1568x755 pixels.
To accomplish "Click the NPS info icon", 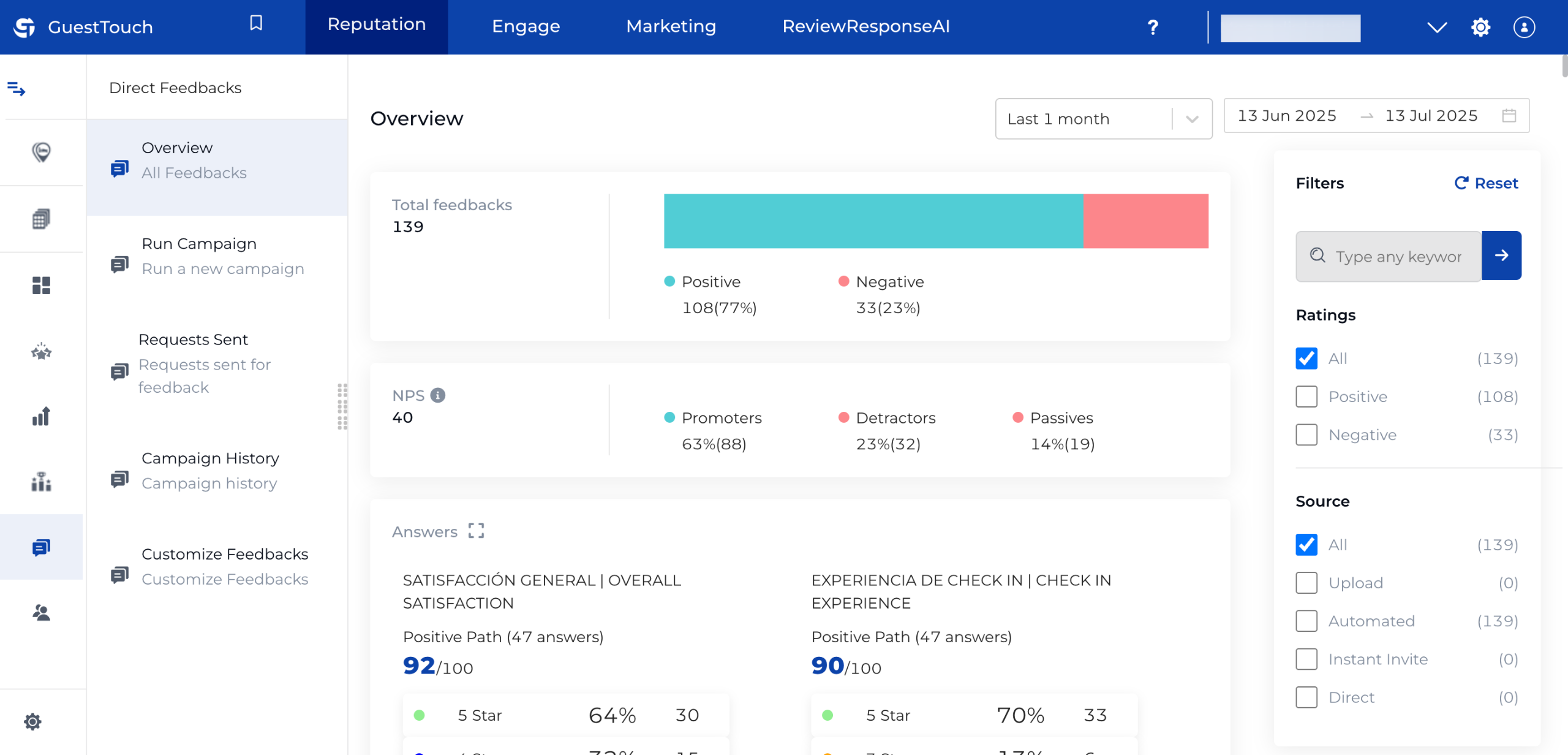I will pos(437,395).
